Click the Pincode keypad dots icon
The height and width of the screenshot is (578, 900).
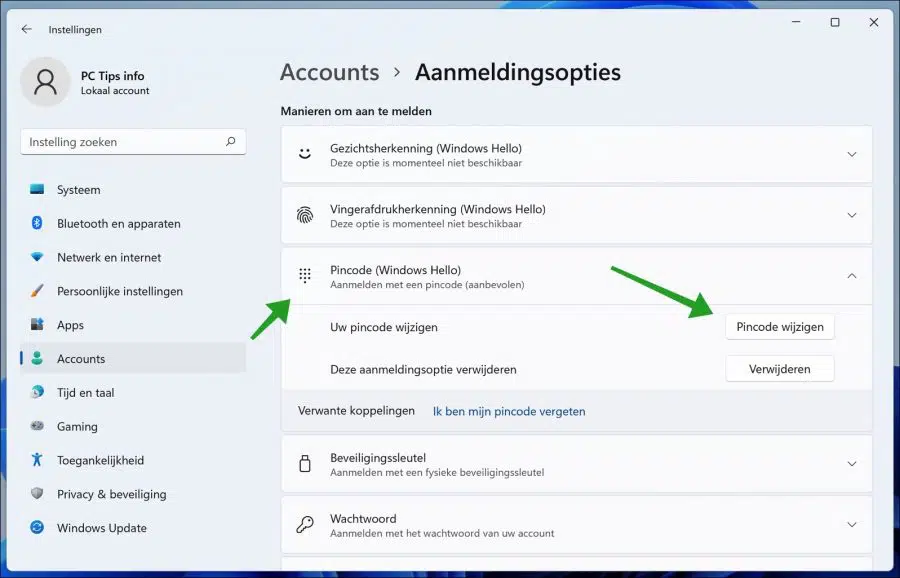[305, 276]
